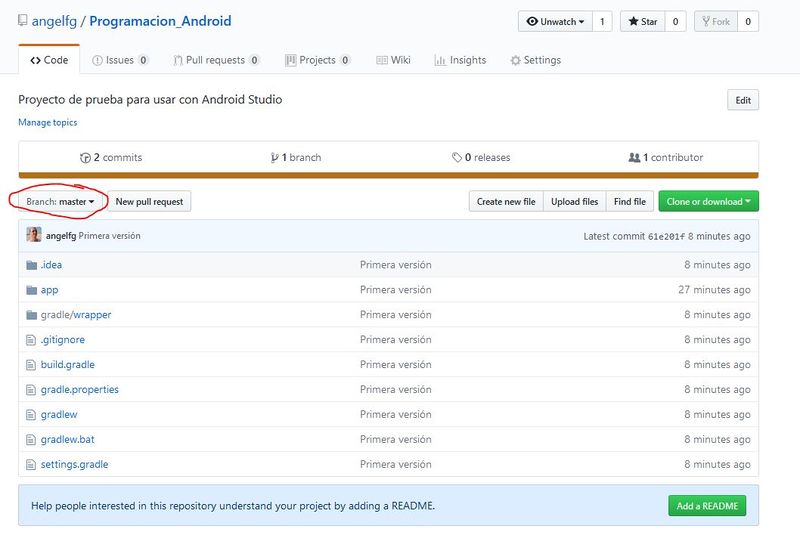
Task: Click Primera versión message in app row
Action: (395, 290)
